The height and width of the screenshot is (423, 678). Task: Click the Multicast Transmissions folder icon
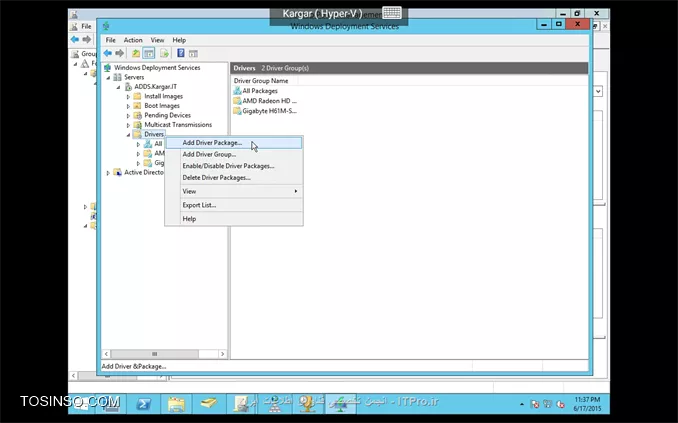pos(138,125)
